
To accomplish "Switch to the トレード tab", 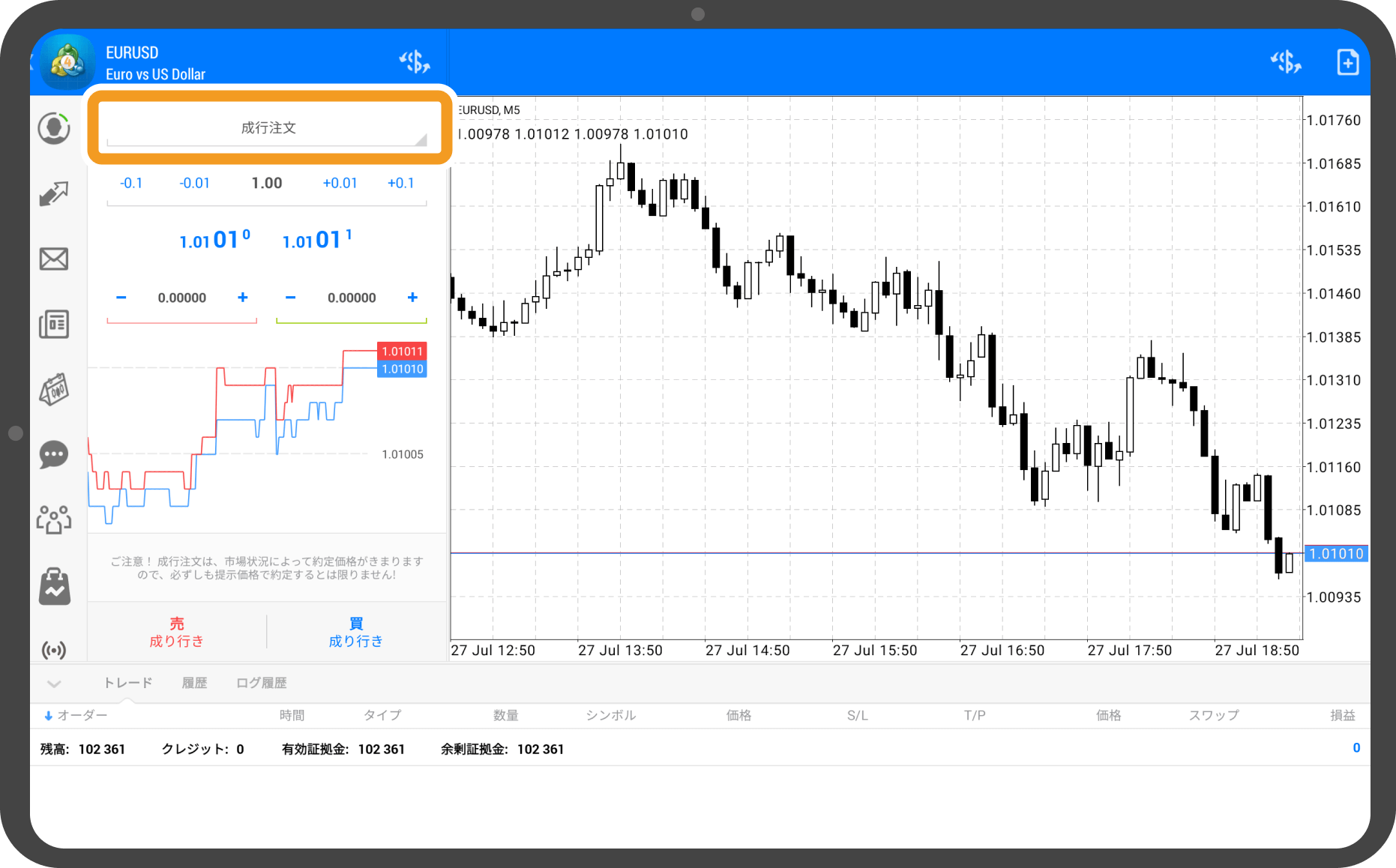I will 127,683.
